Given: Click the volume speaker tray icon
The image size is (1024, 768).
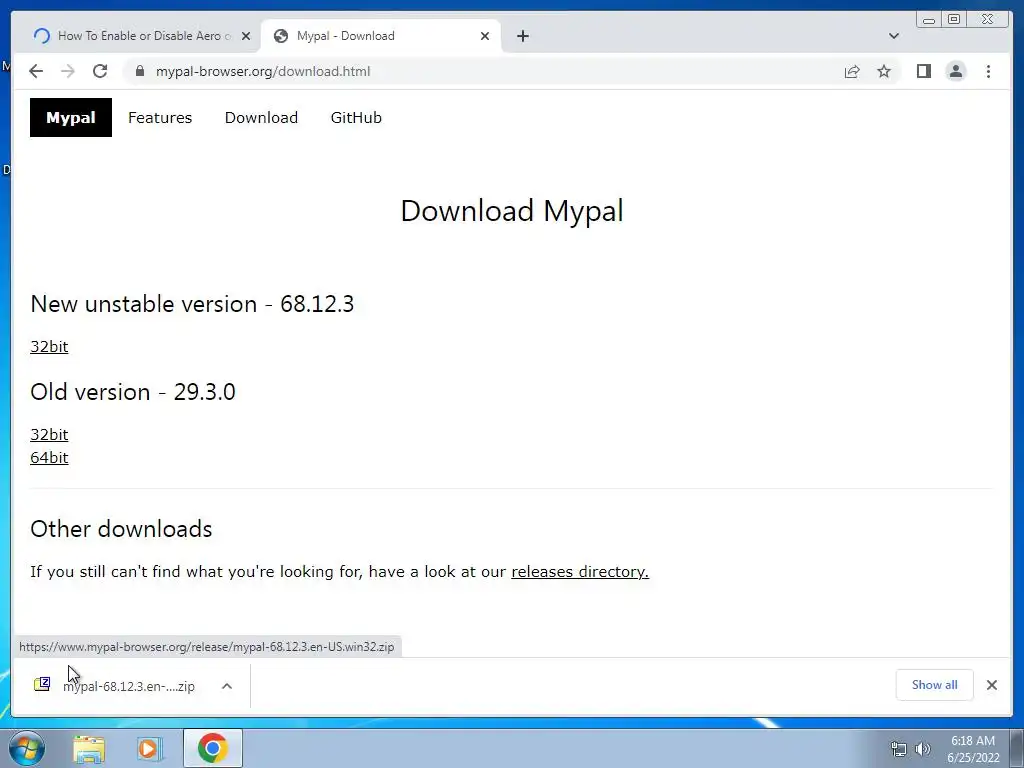Looking at the screenshot, I should coord(922,749).
